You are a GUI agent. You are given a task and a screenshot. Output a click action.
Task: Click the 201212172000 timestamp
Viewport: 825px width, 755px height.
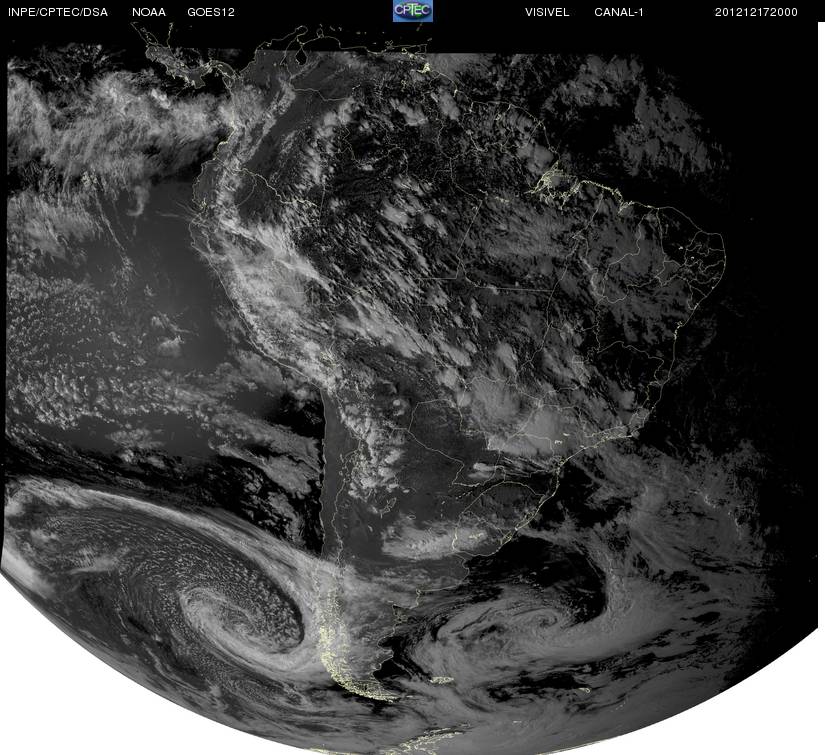(756, 12)
